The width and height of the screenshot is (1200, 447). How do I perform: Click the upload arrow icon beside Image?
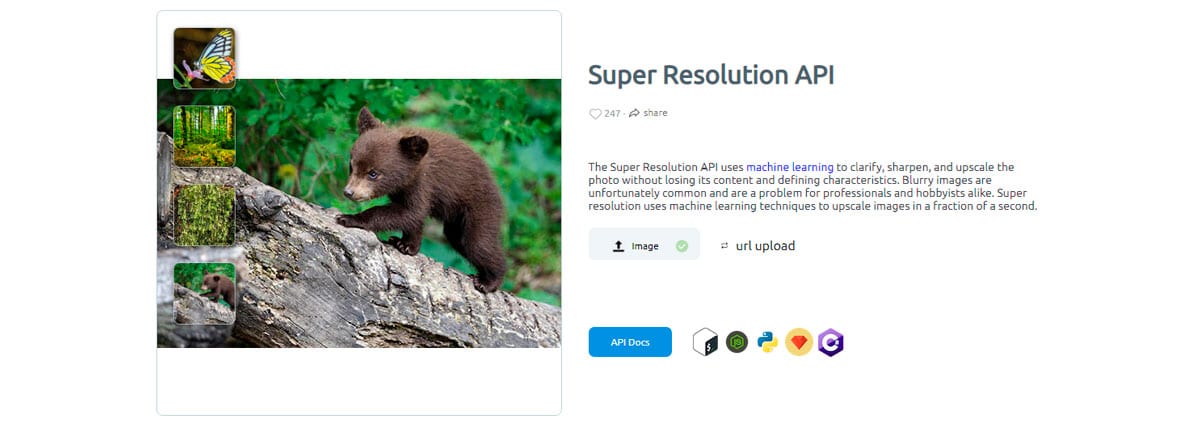pos(618,246)
